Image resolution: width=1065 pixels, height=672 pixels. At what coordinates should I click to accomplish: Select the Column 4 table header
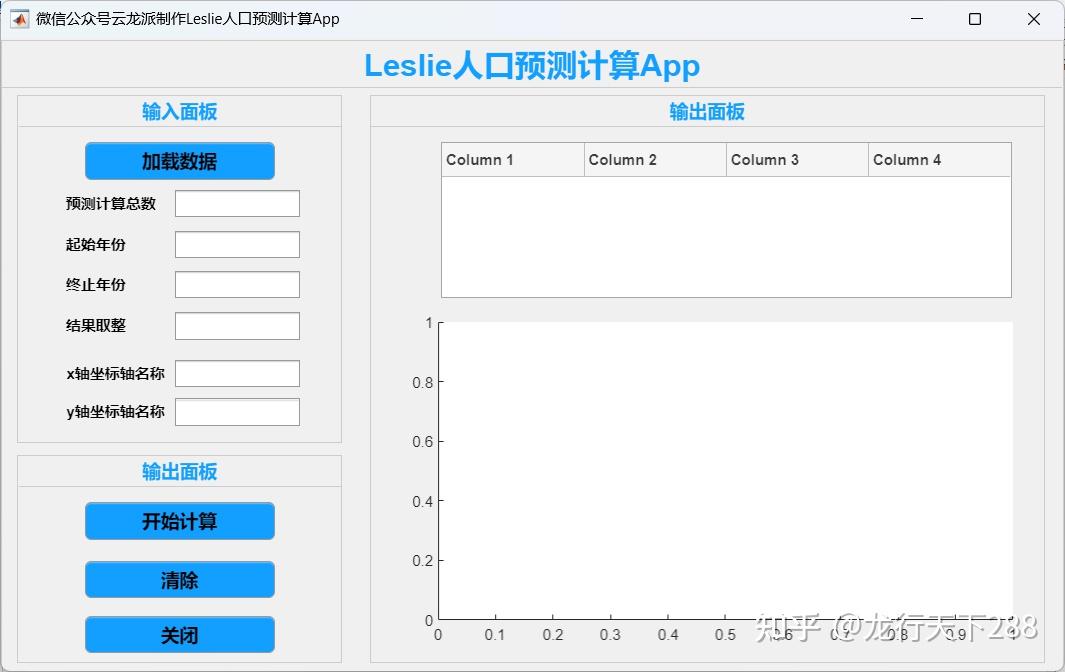(939, 159)
